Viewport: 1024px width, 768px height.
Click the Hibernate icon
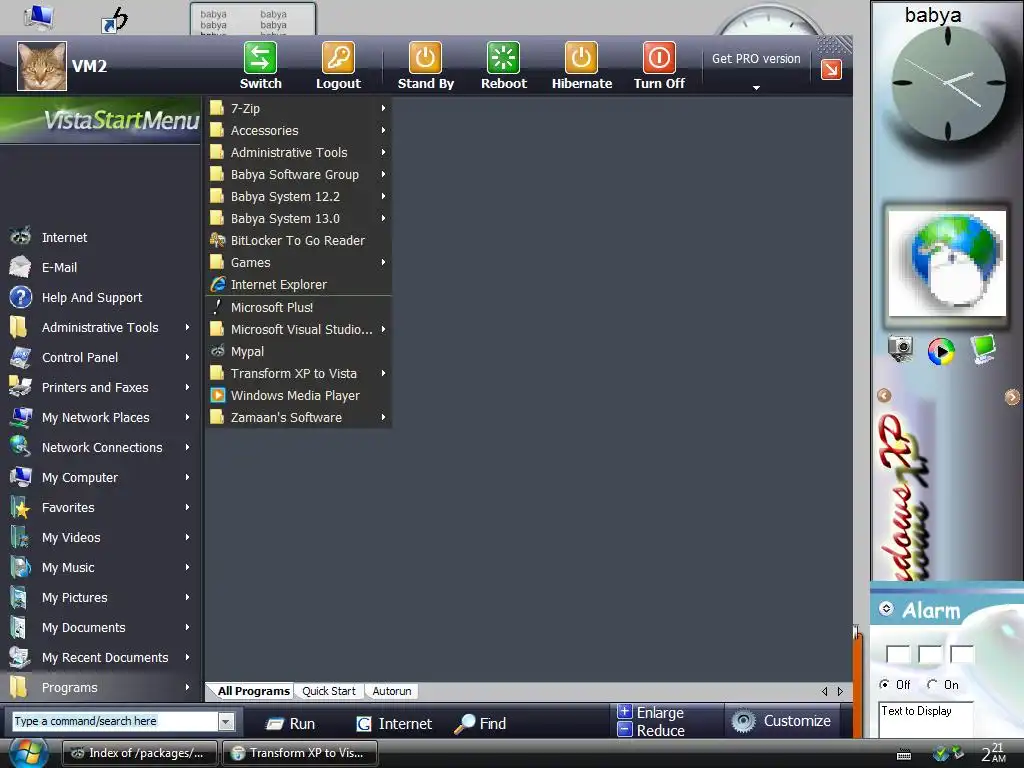coord(581,57)
